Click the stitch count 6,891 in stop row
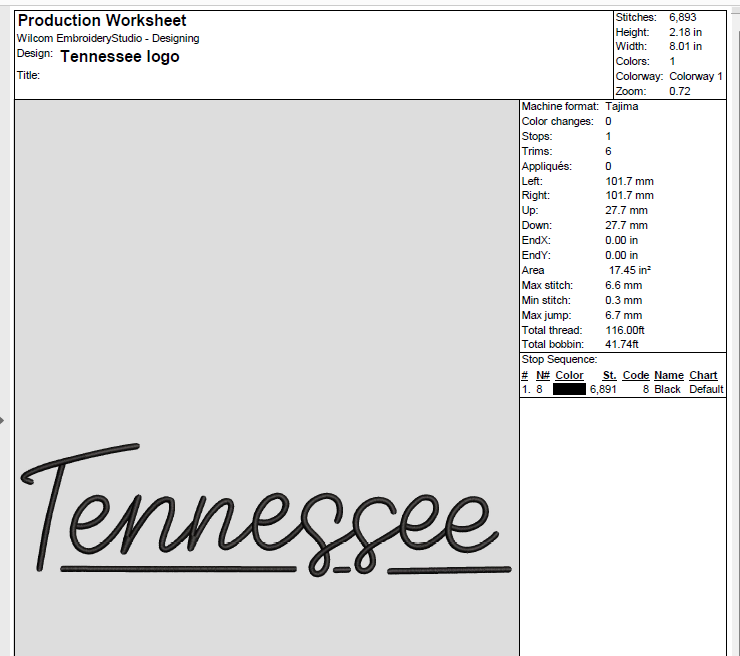Image resolution: width=740 pixels, height=656 pixels. (603, 389)
